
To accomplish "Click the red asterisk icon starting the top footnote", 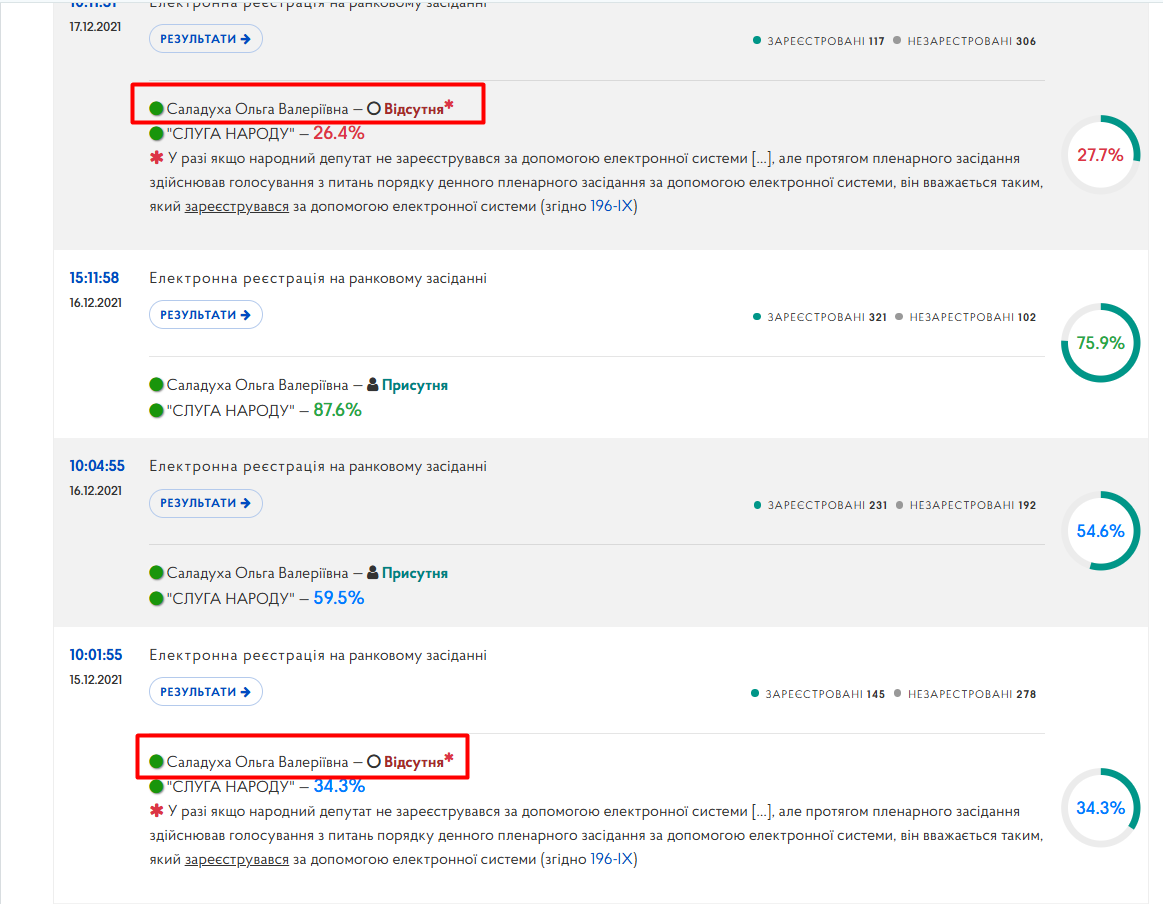I will click(x=156, y=157).
